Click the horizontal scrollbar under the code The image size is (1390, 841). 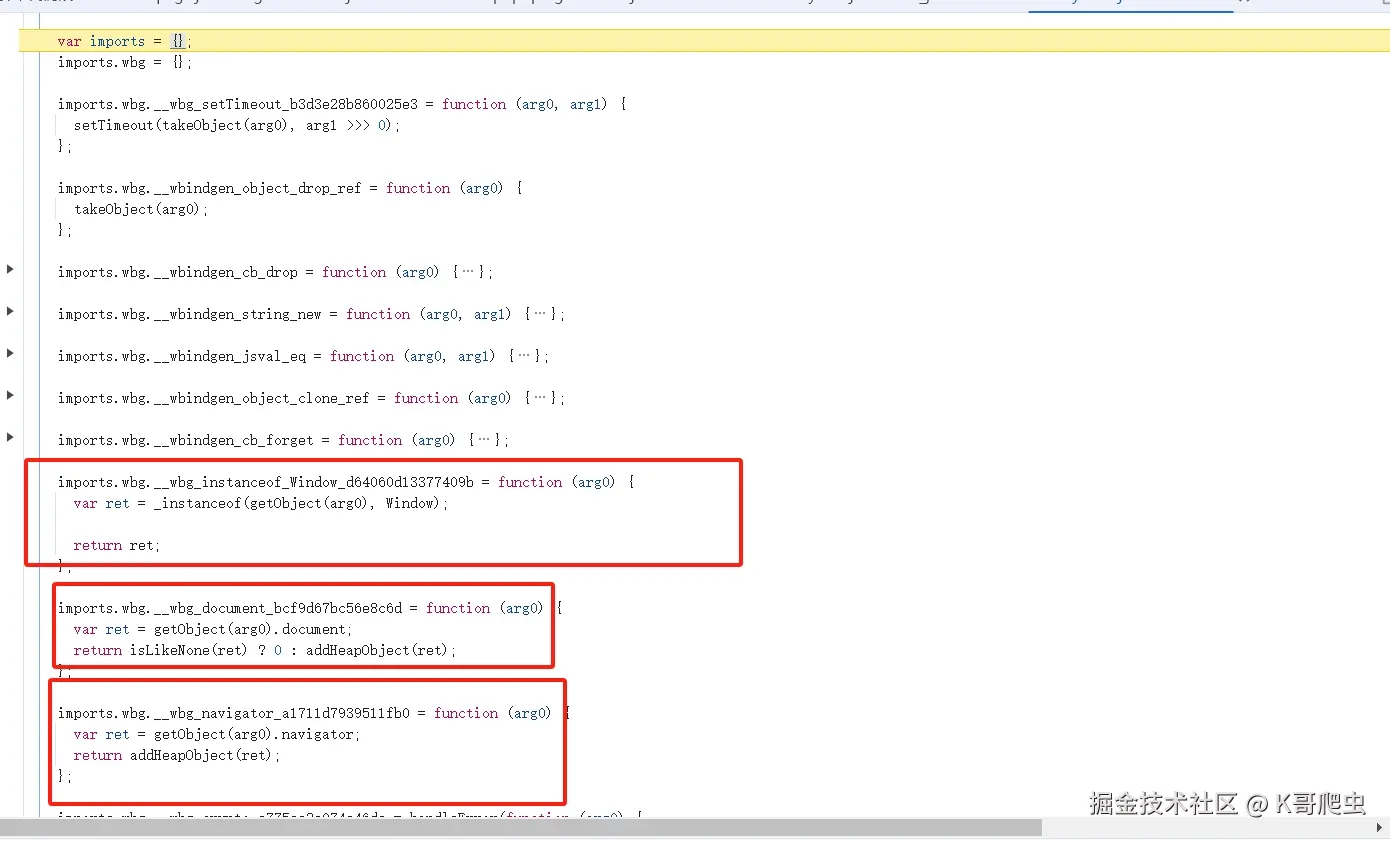click(x=520, y=828)
